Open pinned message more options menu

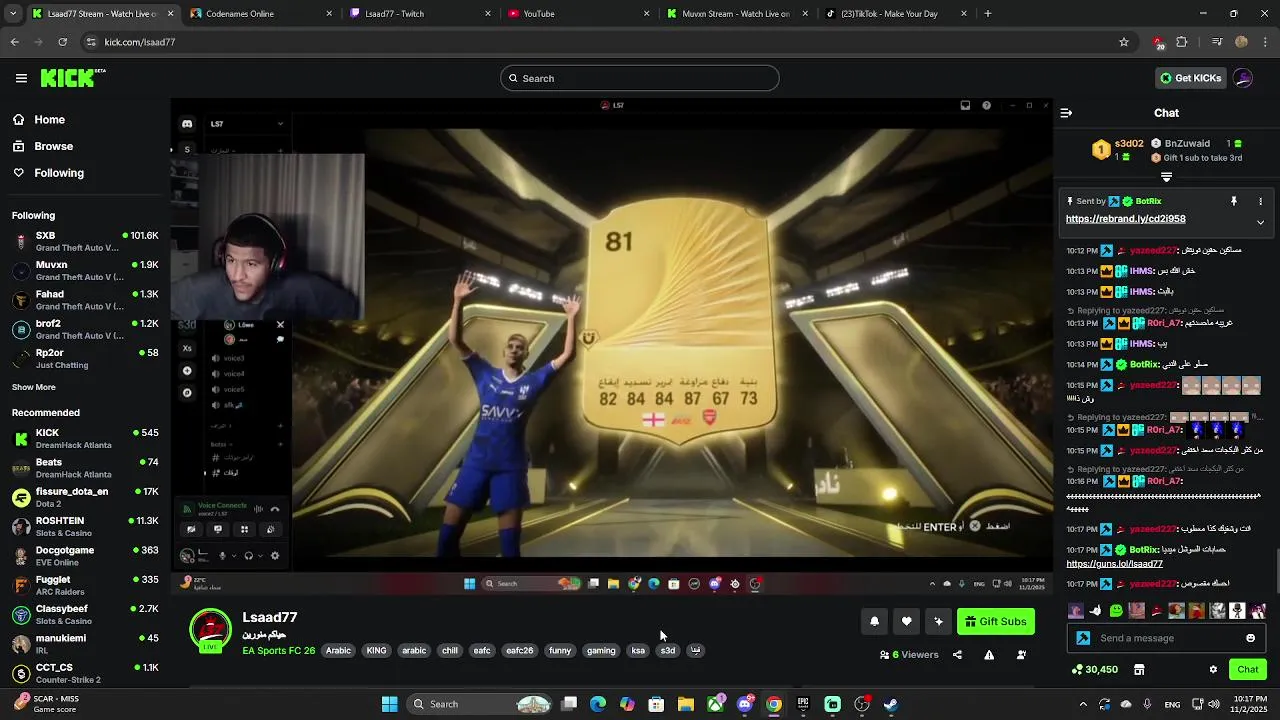[1260, 201]
